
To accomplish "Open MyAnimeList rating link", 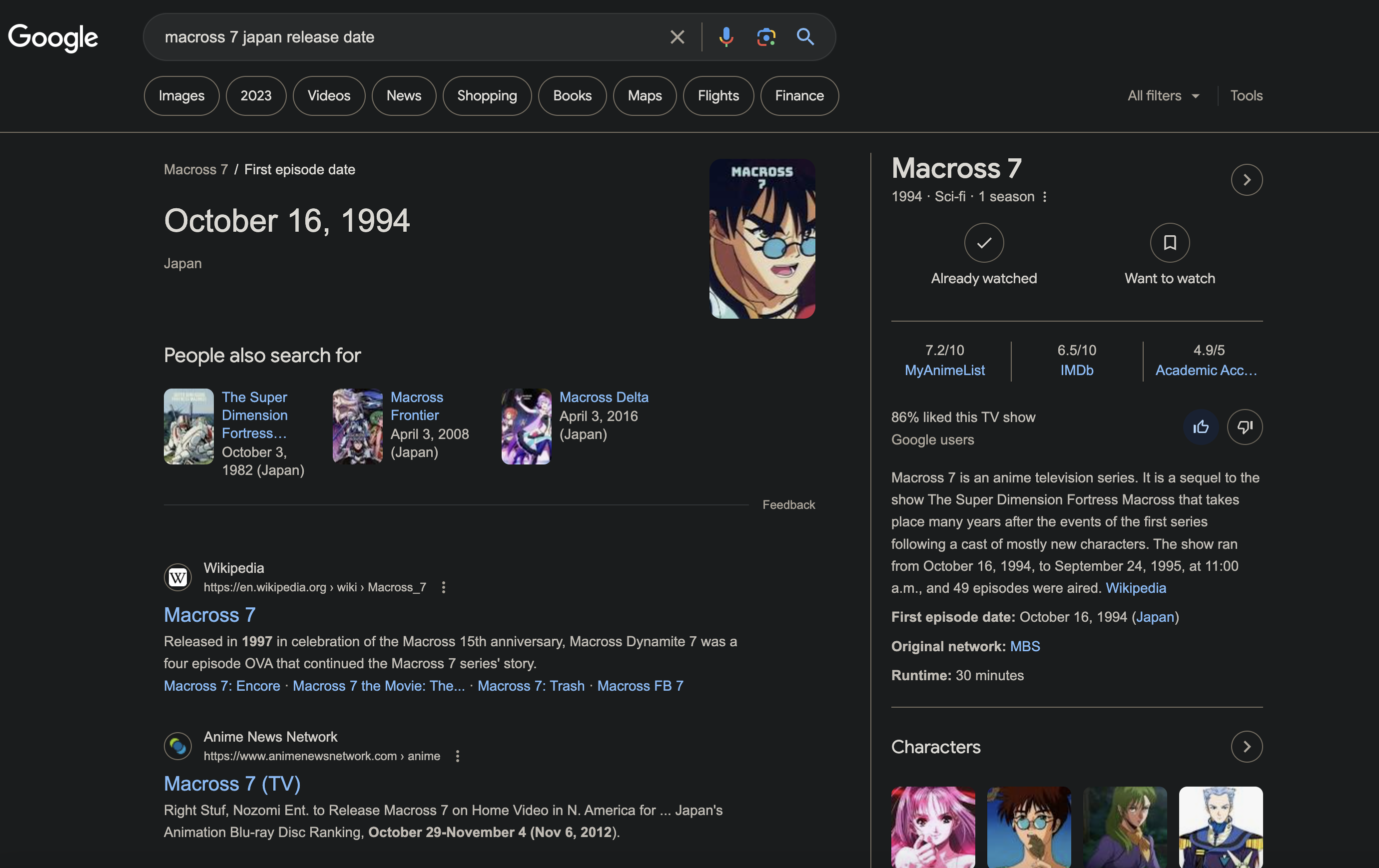I will (x=944, y=371).
